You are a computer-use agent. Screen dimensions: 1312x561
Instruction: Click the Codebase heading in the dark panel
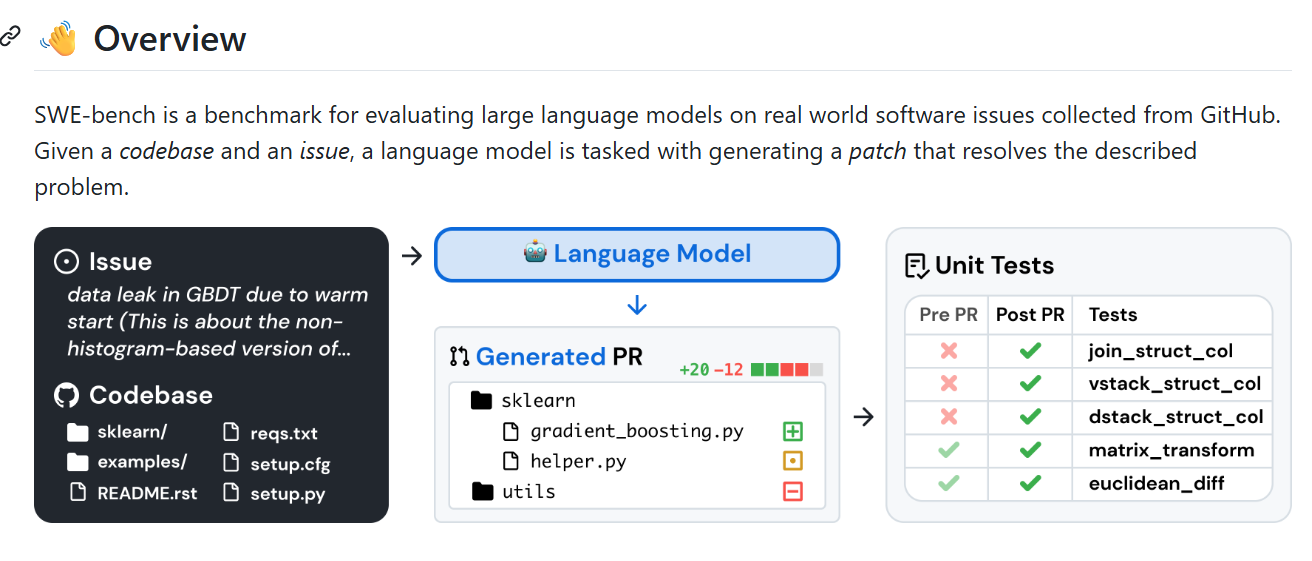tap(151, 395)
